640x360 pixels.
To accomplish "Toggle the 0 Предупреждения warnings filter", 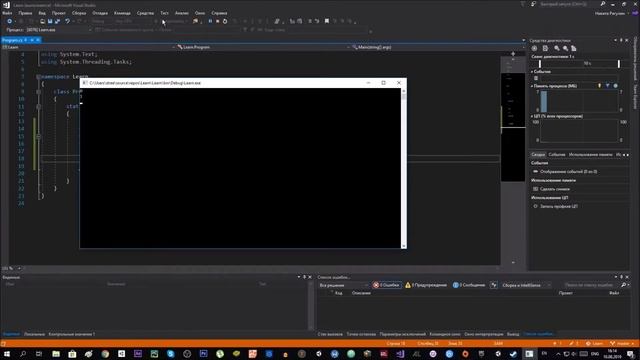I will [x=426, y=285].
